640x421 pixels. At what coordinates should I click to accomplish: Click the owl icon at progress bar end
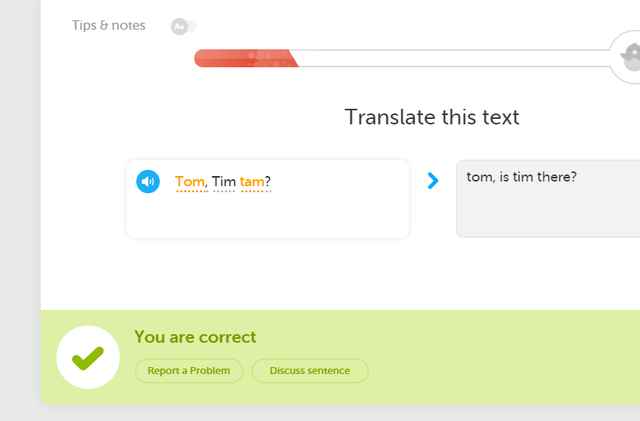[630, 57]
